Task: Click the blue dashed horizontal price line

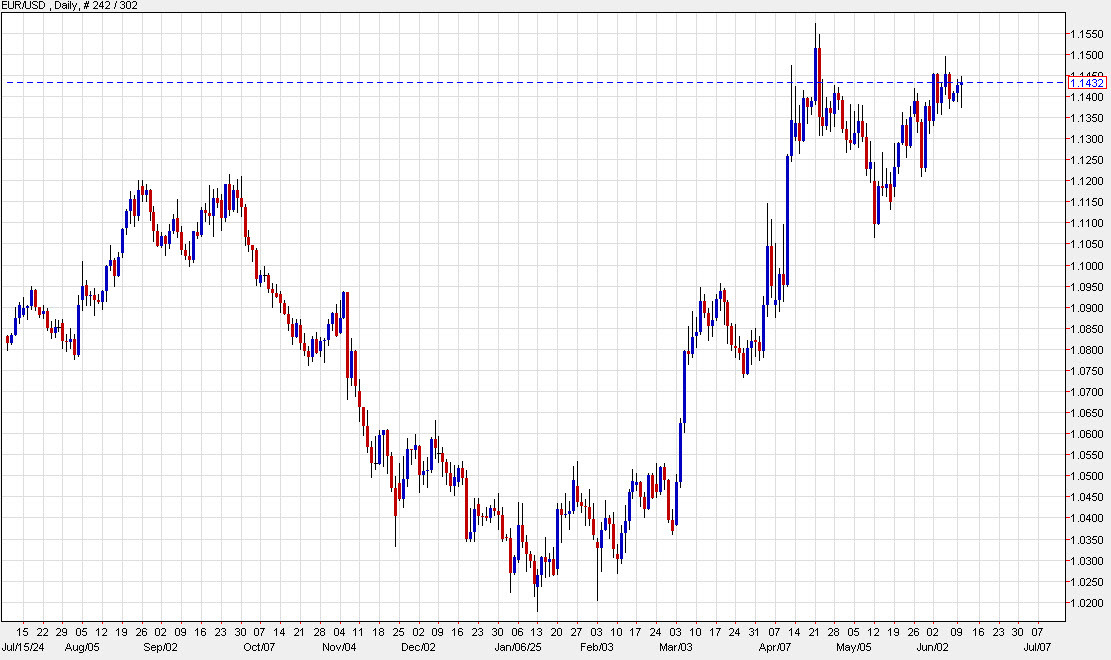Action: (500, 82)
